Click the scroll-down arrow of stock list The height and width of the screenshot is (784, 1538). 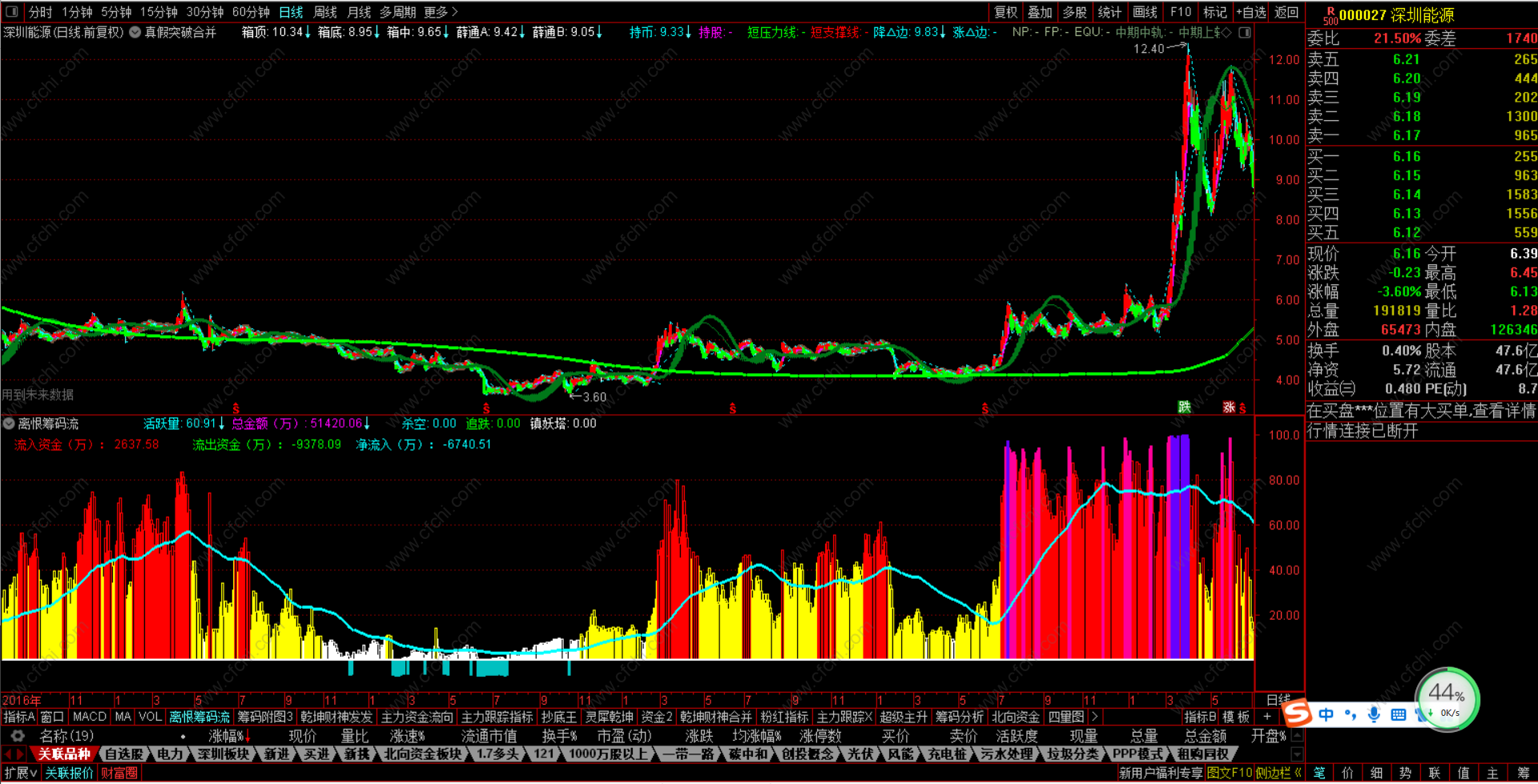click(1298, 754)
